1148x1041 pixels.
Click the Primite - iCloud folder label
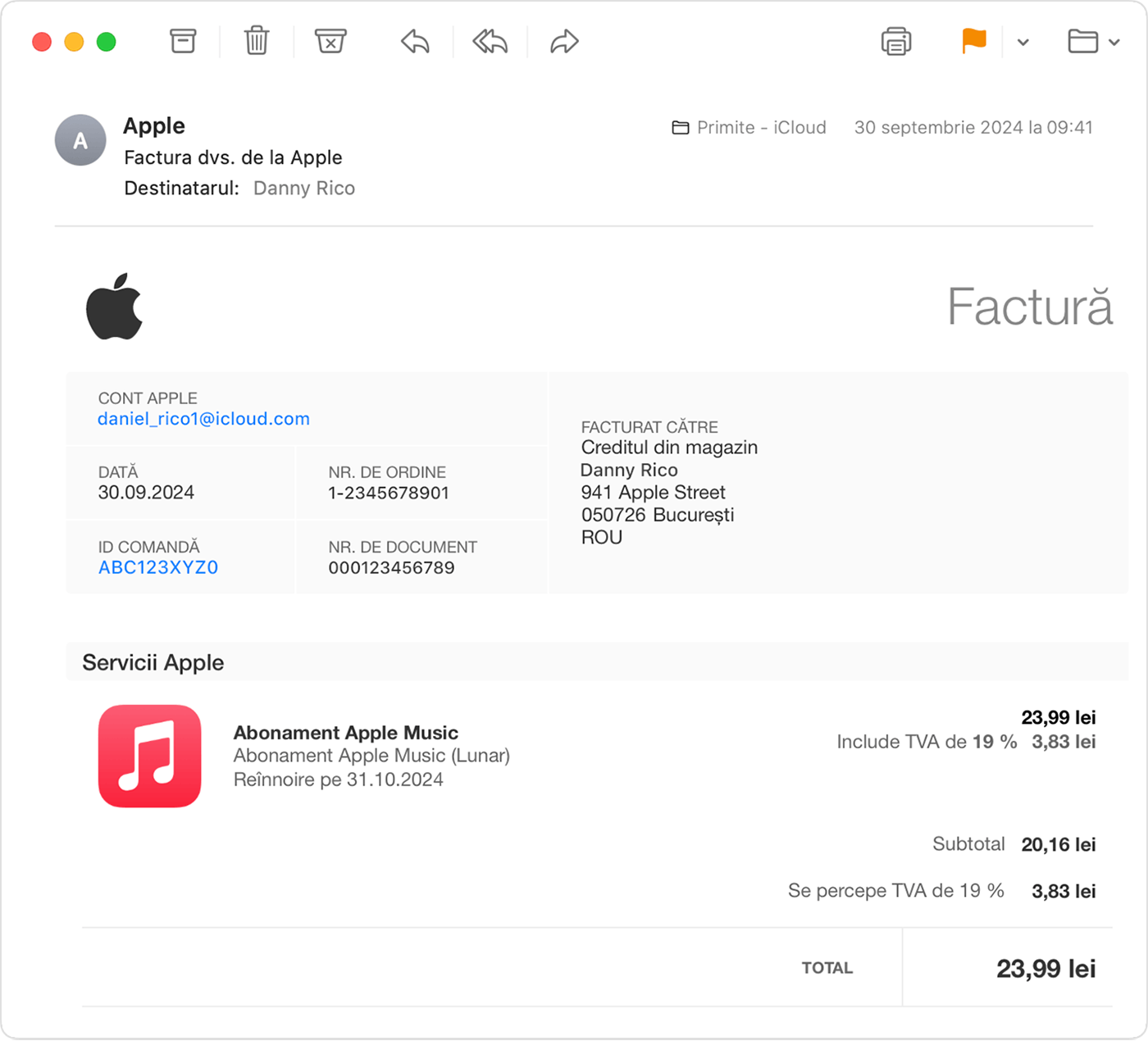[x=761, y=127]
